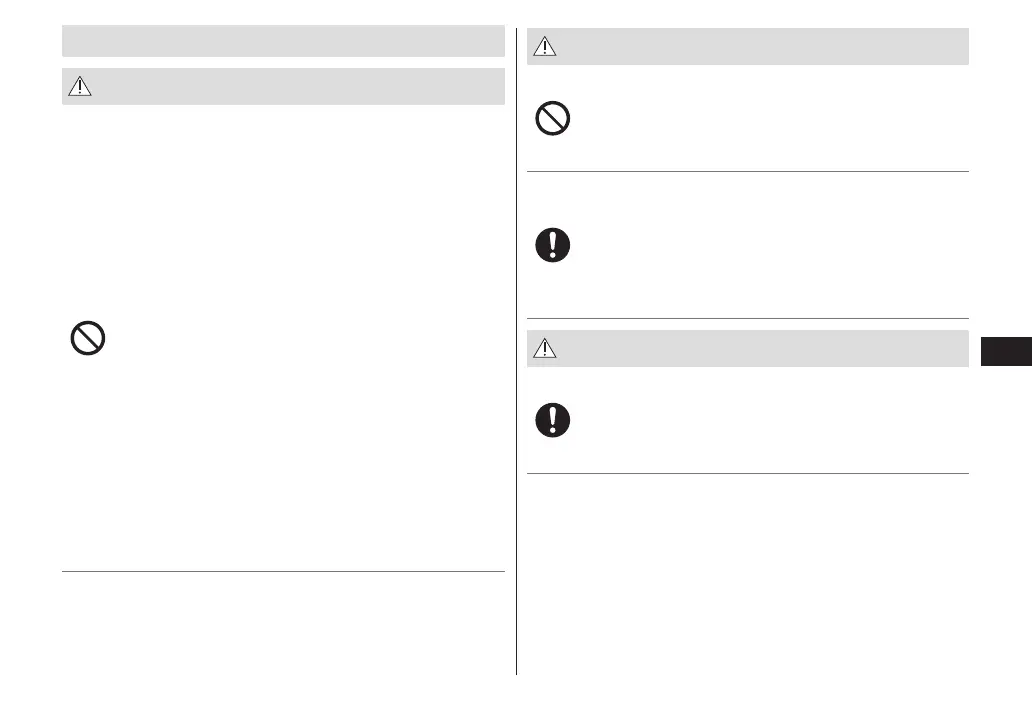Viewport: 1032px width, 726px height.
Task: Select the prohibition symbol in the right column
Action: pos(553,120)
